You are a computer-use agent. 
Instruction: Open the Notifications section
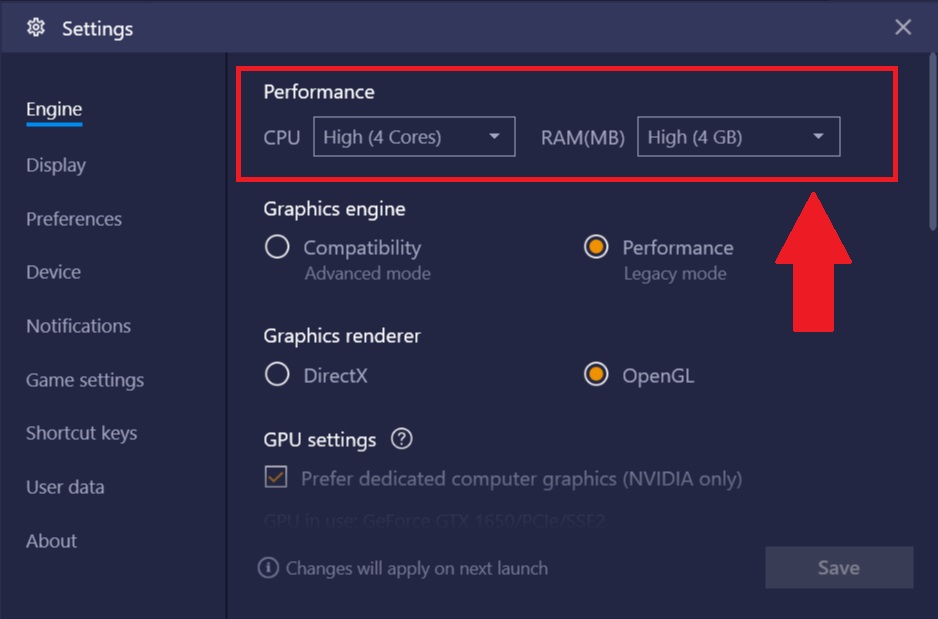78,326
